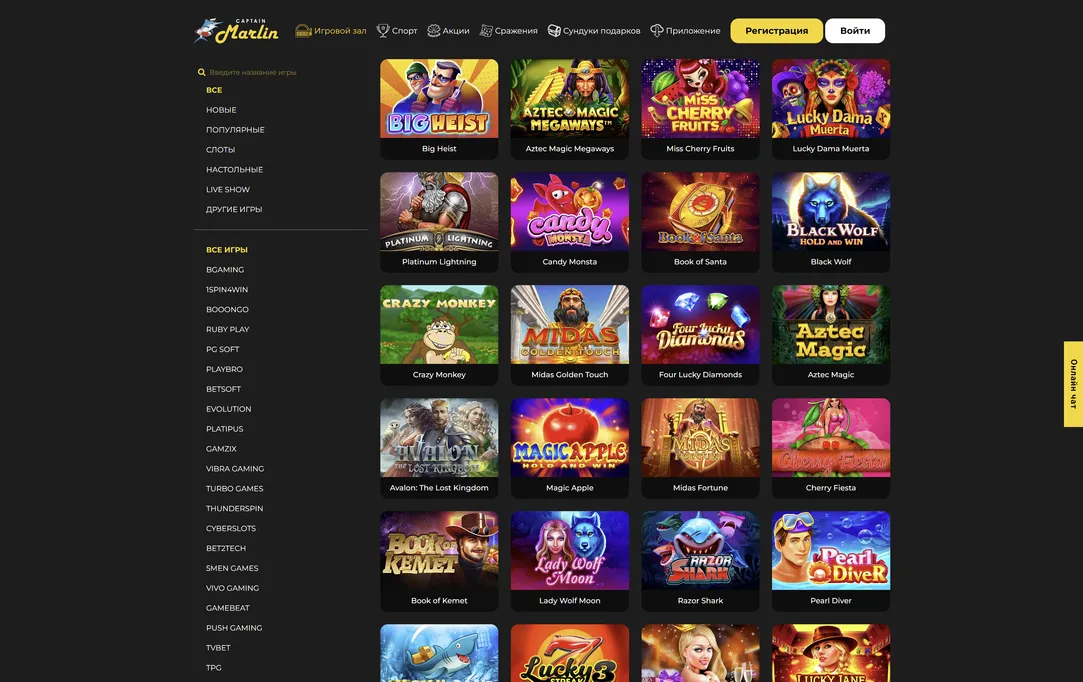Screen dimensions: 1083x682
Task: Select the НОВЫЕ category filter
Action: click(221, 110)
